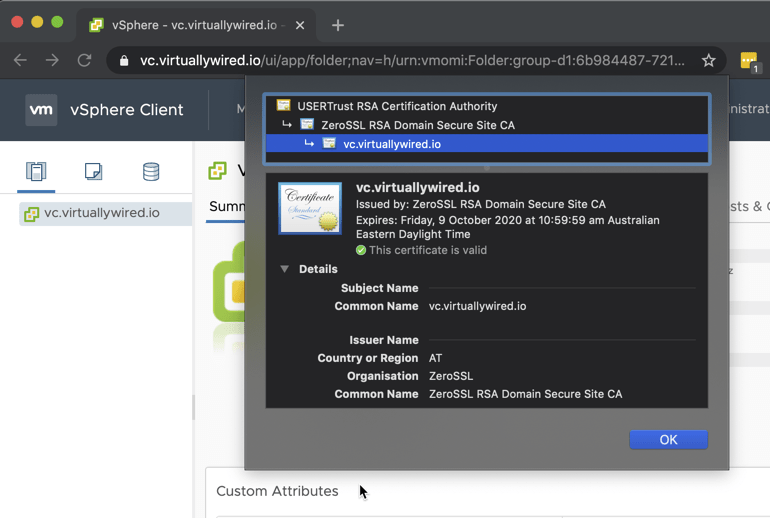Screen dimensions: 770x518
Task: Click the Organisation value ZeroSSL
Action: click(451, 376)
